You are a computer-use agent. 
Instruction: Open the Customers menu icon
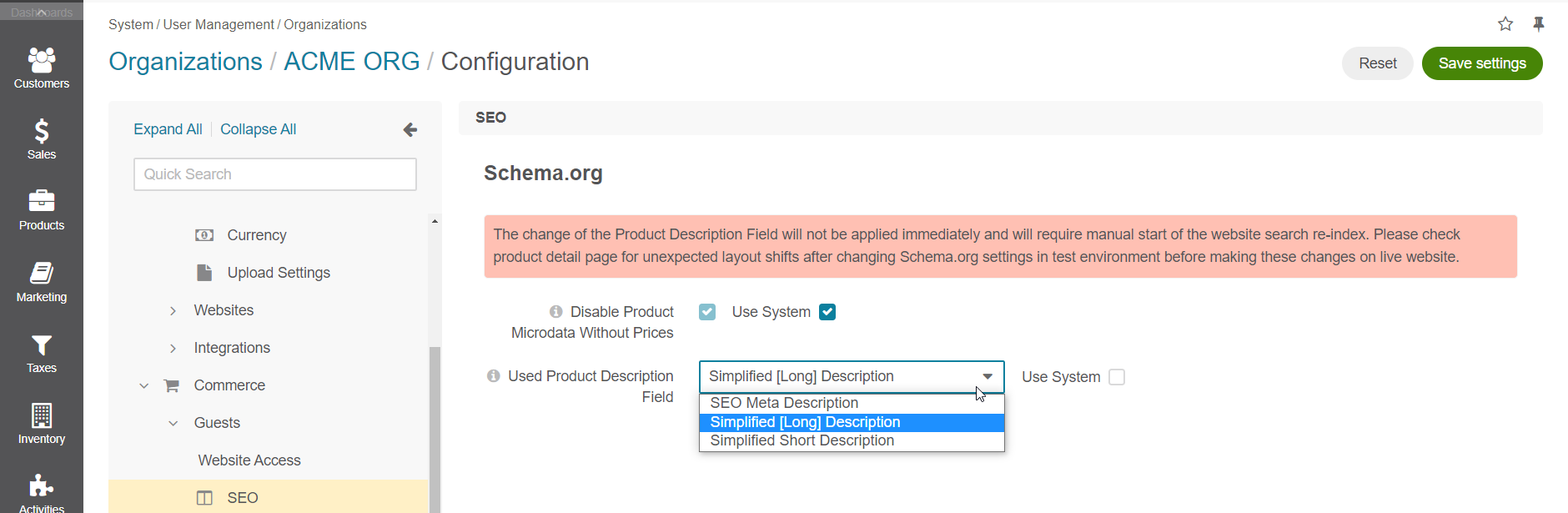(42, 60)
